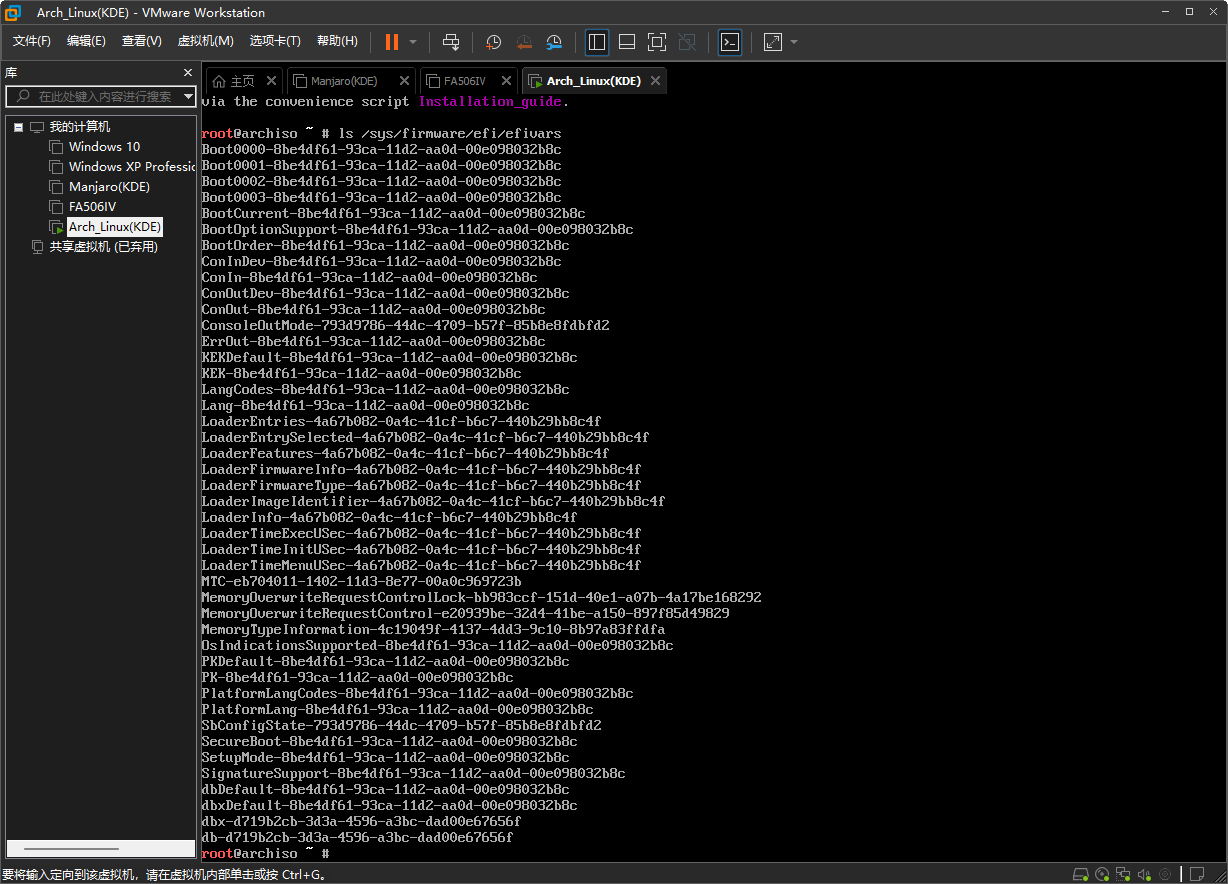This screenshot has width=1228, height=884.
Task: Select 我的计算机 in the library tree
Action: click(80, 127)
